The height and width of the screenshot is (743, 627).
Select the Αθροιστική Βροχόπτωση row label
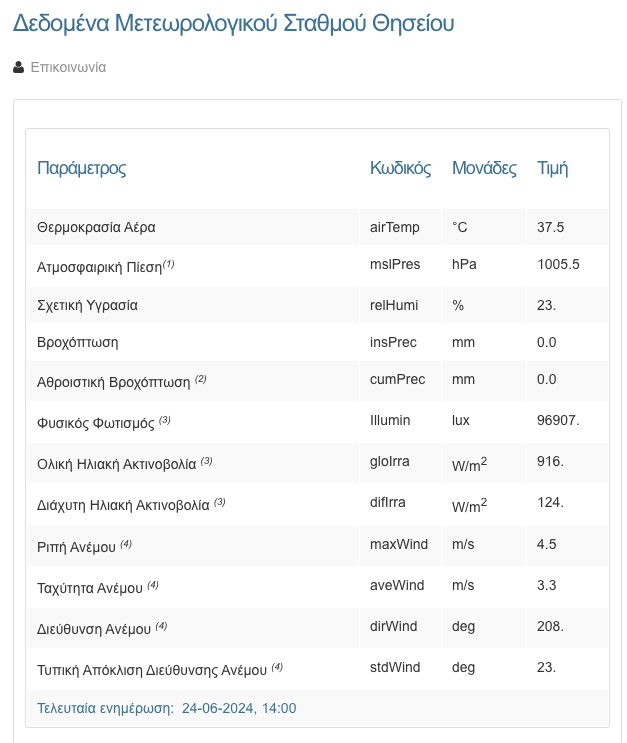114,382
